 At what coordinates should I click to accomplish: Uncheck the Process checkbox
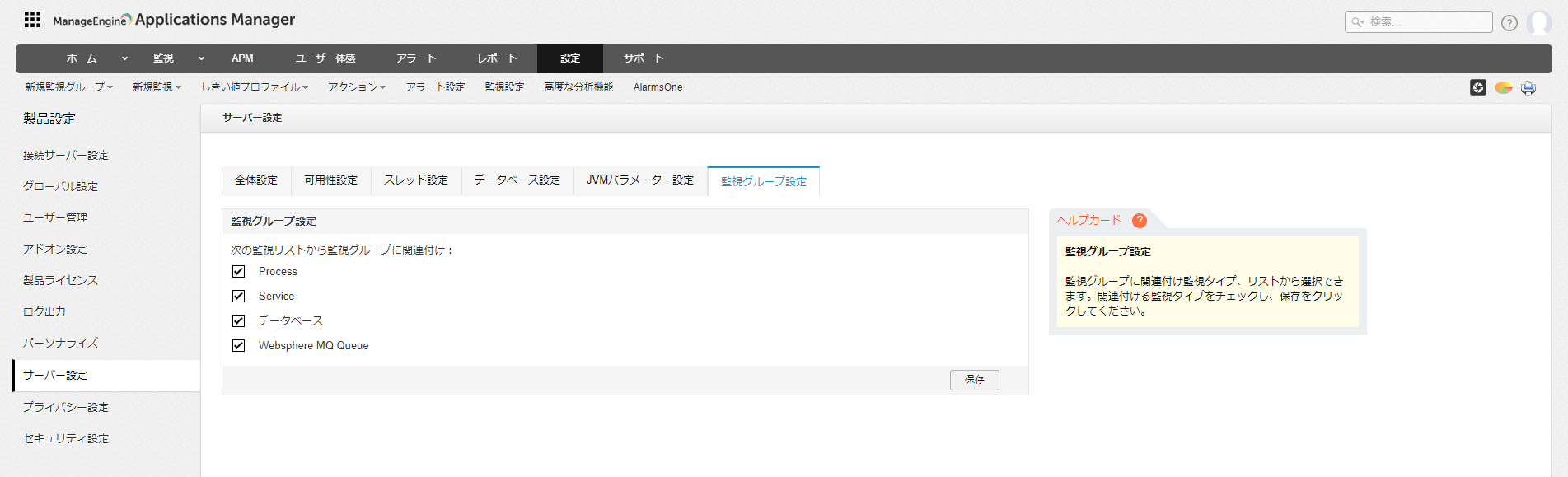tap(239, 272)
